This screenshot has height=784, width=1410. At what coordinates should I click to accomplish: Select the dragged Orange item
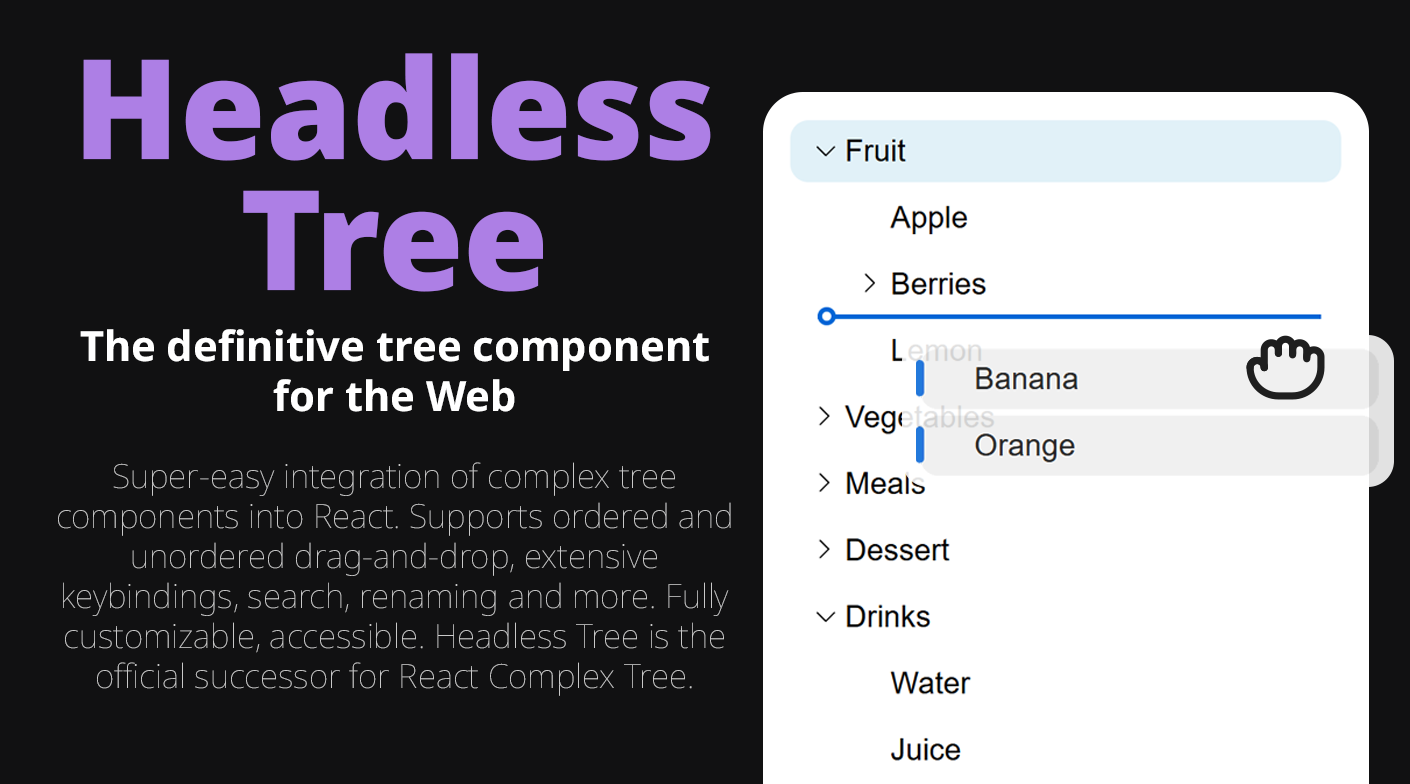(x=1024, y=445)
